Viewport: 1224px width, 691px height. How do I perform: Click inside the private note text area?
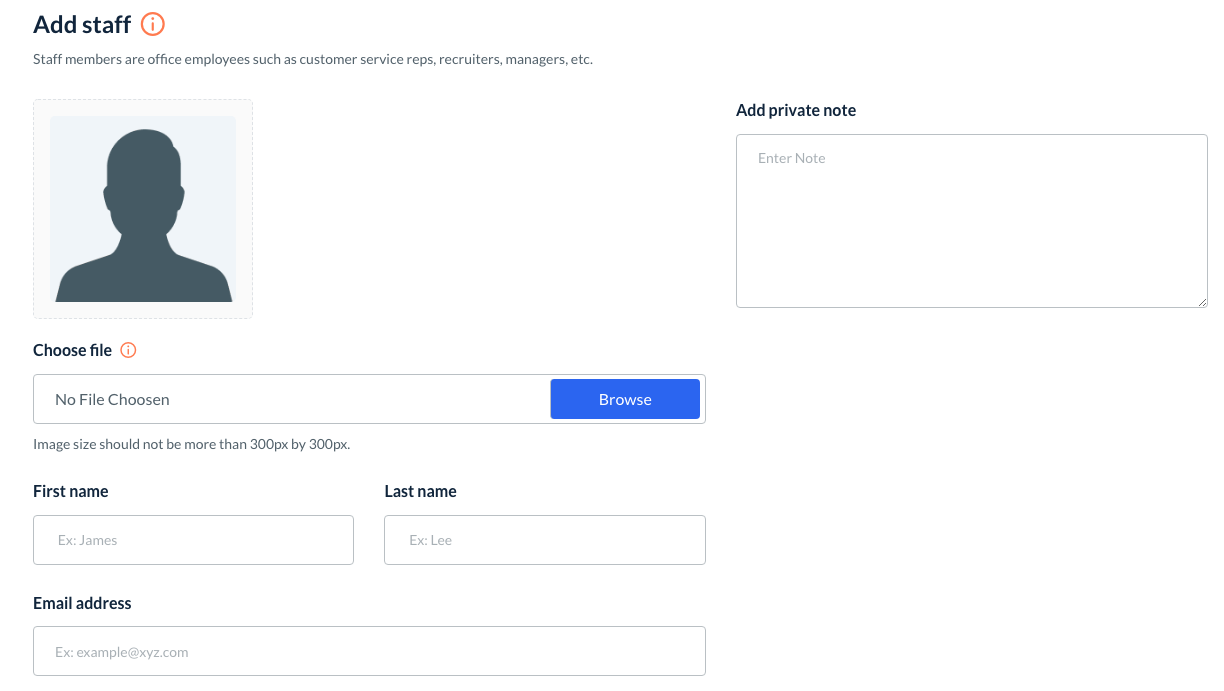click(x=971, y=230)
